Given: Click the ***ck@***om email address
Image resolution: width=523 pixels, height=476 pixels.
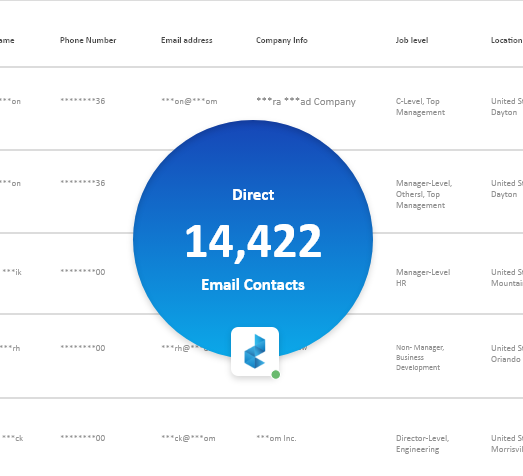Looking at the screenshot, I should click(x=188, y=438).
